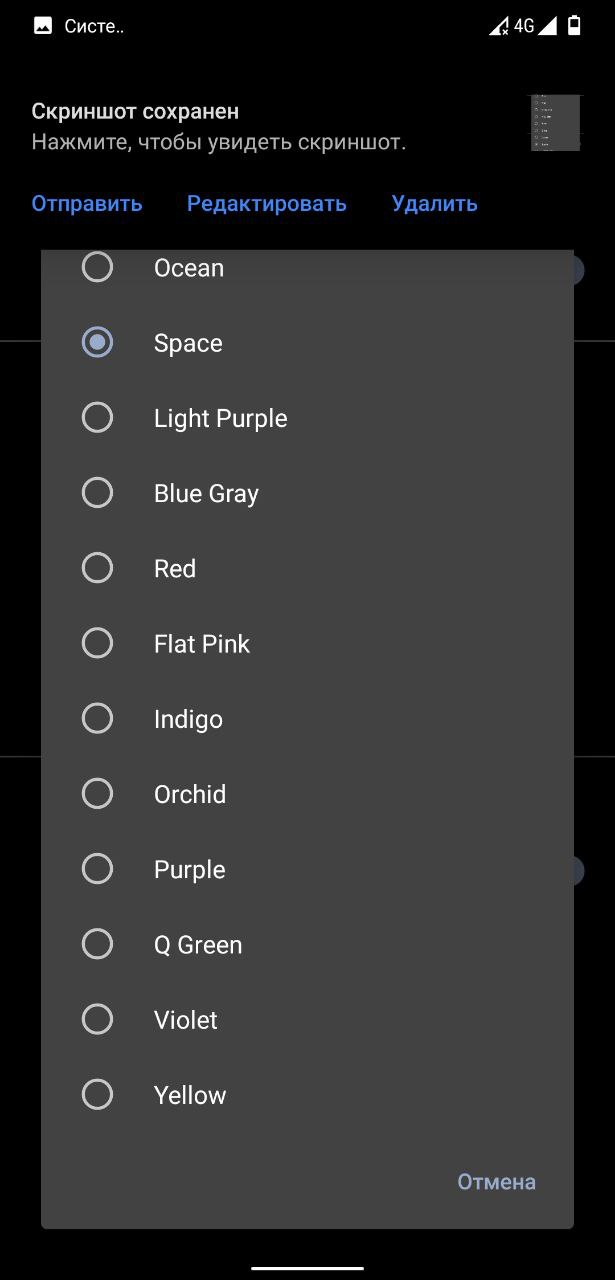Select the Ocean radio button
This screenshot has height=1280, width=615.
[x=97, y=267]
